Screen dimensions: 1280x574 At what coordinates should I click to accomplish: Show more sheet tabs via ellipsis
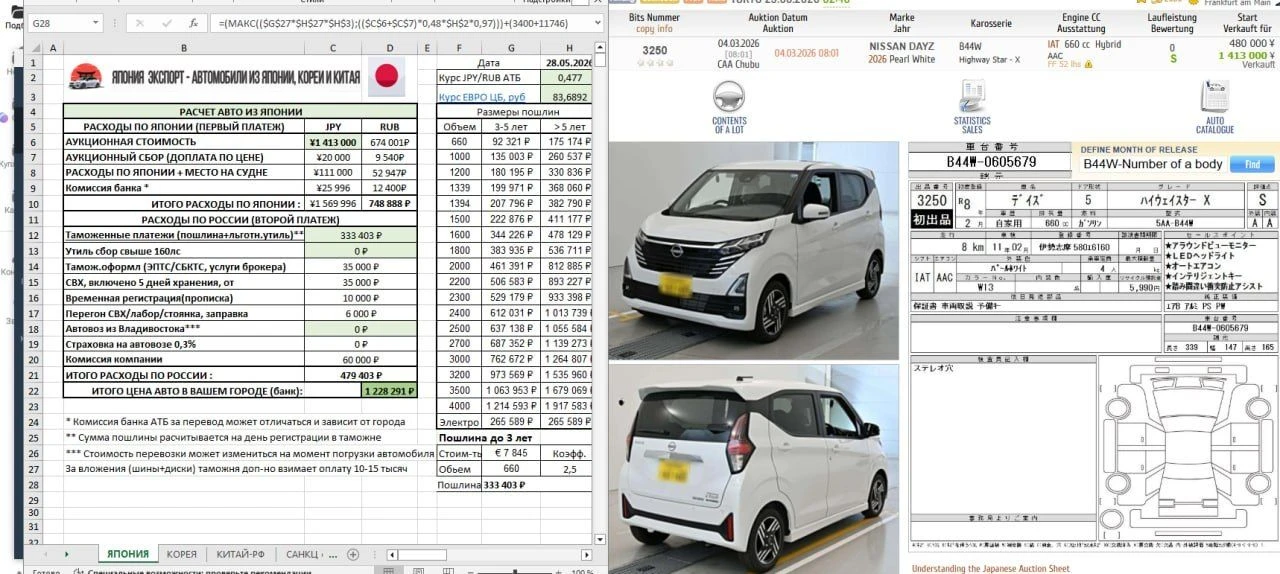tap(334, 554)
